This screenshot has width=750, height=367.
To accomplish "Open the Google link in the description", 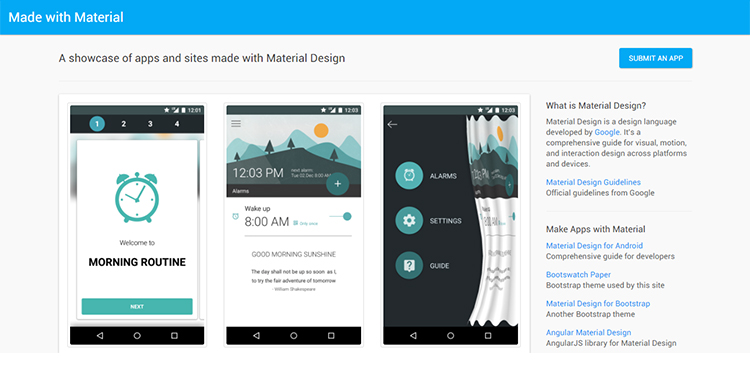I will (607, 132).
